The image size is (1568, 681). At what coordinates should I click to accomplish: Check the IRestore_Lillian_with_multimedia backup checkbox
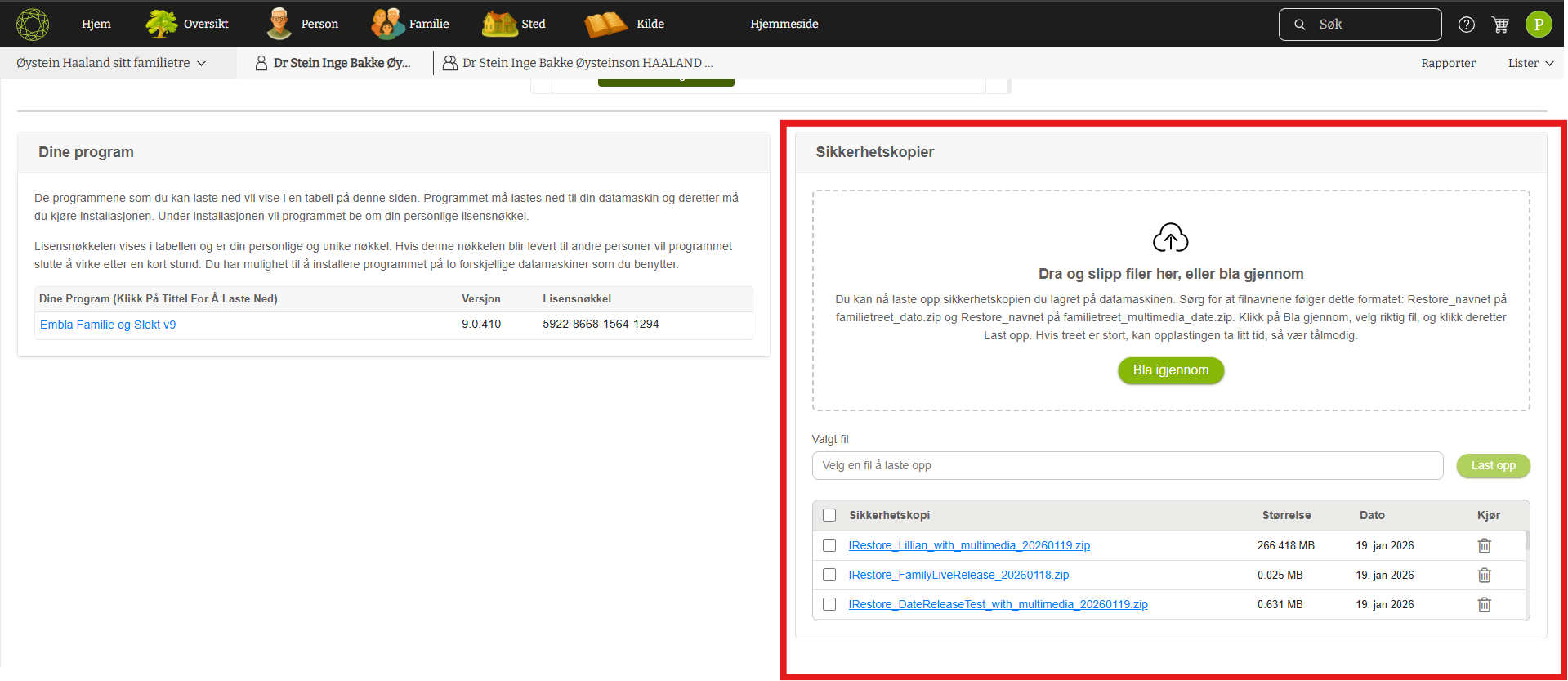(x=829, y=545)
